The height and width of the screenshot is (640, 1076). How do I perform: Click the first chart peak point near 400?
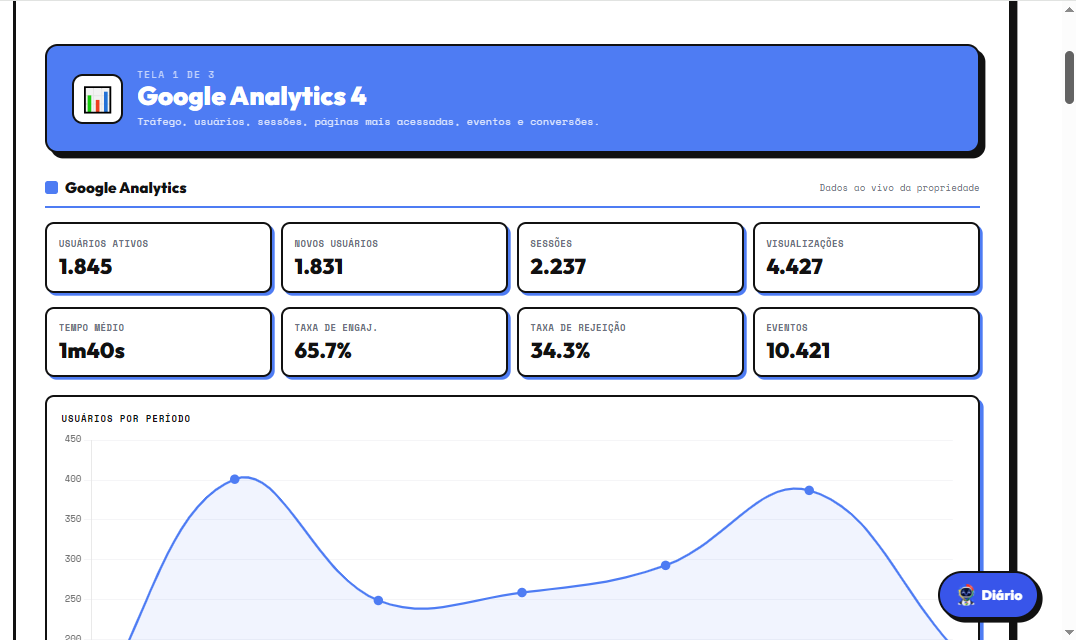[x=235, y=479]
